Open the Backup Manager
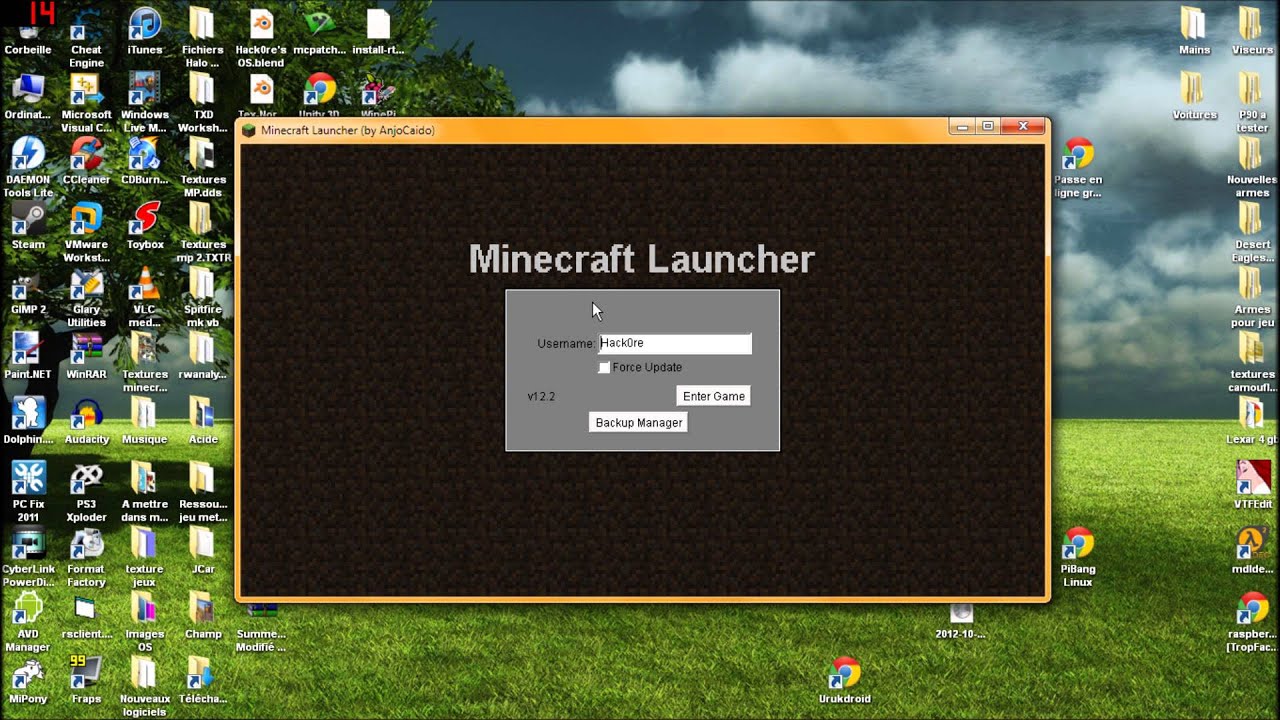 (x=639, y=422)
